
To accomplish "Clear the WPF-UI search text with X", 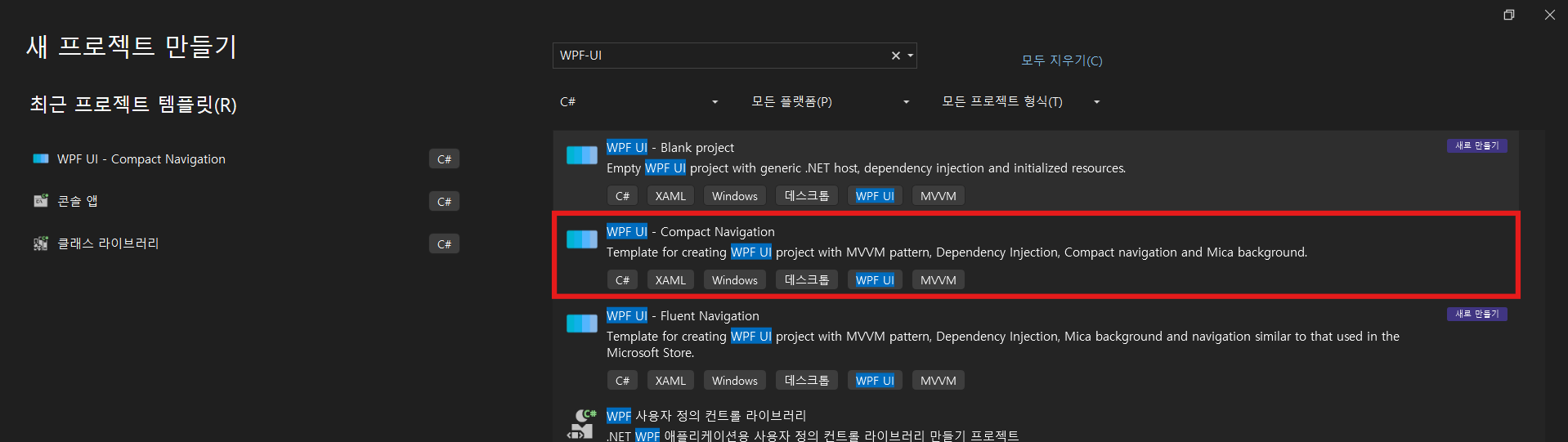I will [896, 56].
